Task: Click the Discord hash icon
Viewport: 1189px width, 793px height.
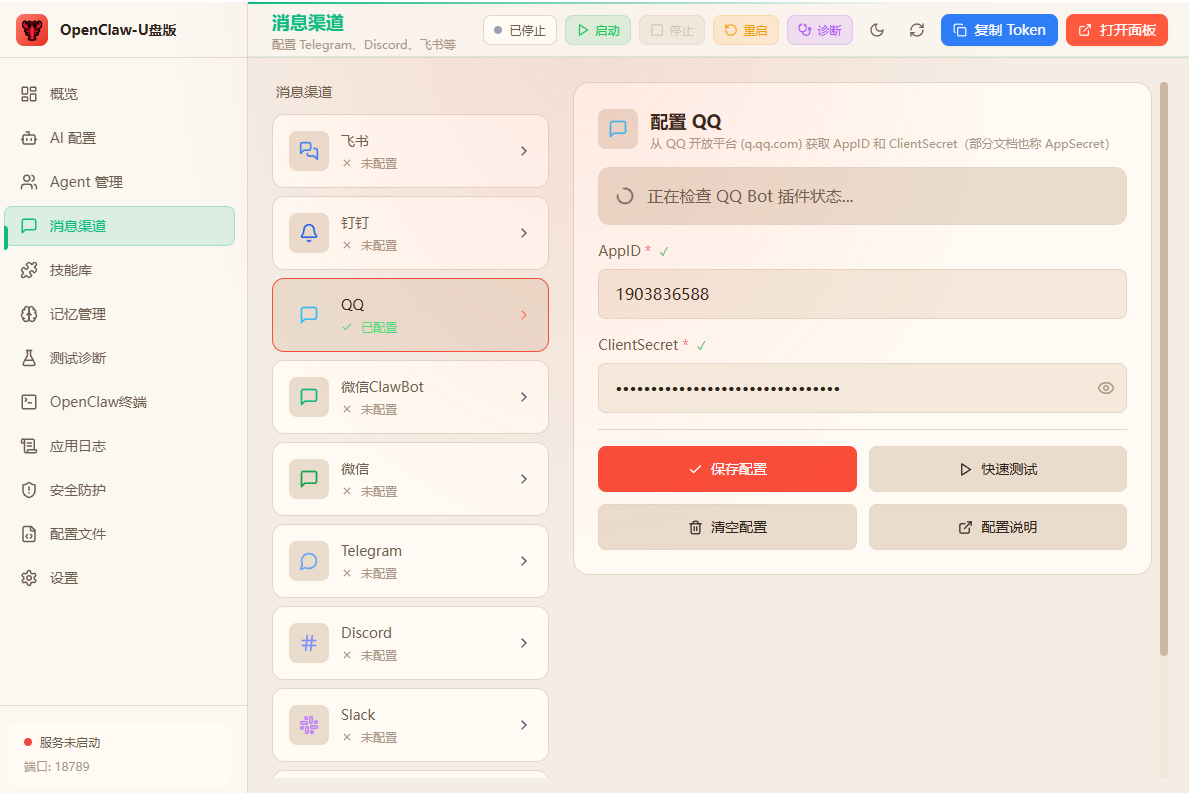Action: coord(309,643)
